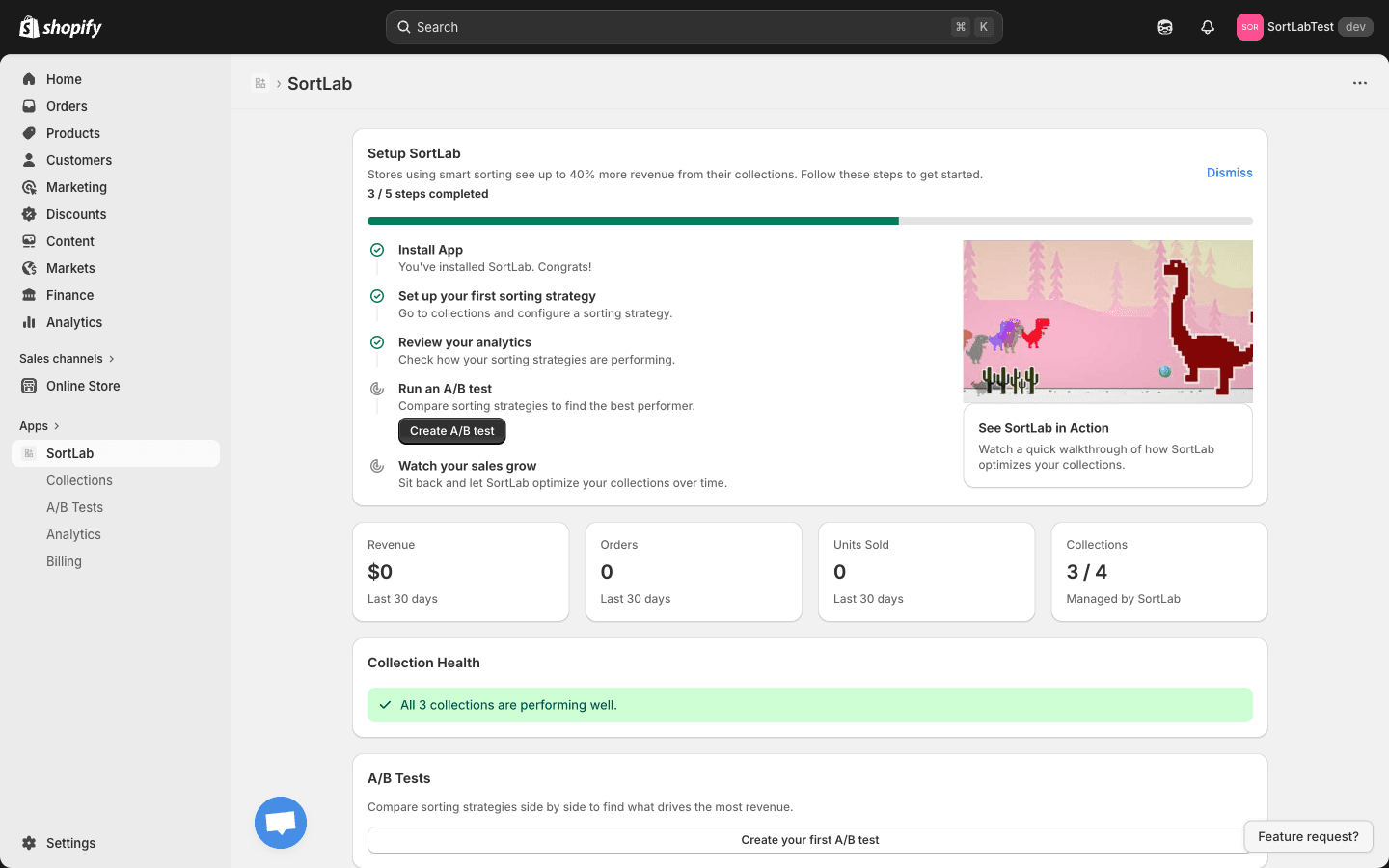Click the setup progress bar
Screen dimensions: 1389x868
tap(810, 220)
